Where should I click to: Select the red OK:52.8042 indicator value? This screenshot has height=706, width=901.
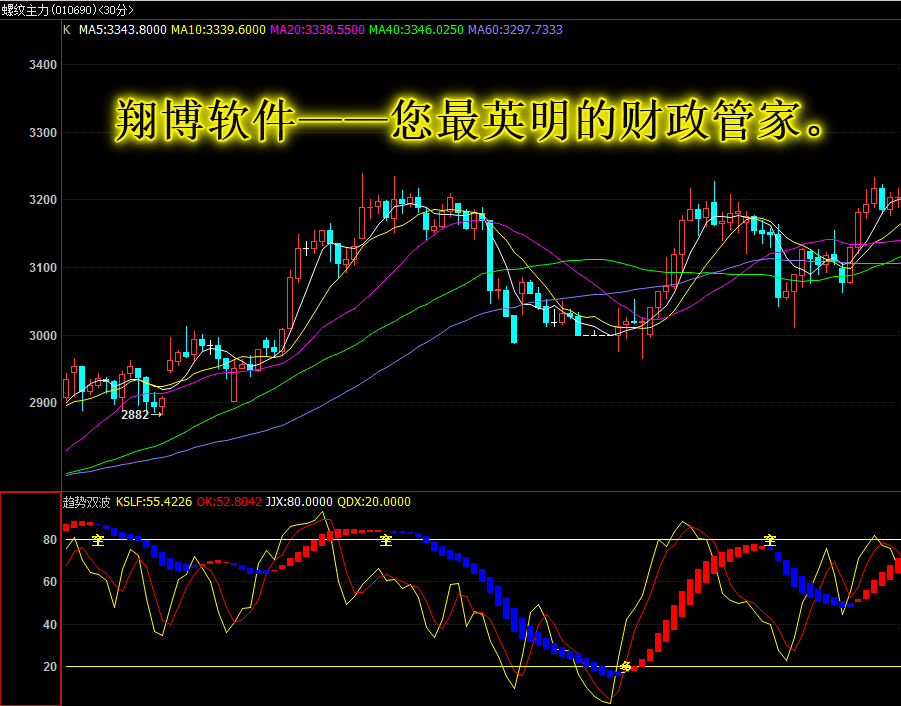[x=229, y=502]
